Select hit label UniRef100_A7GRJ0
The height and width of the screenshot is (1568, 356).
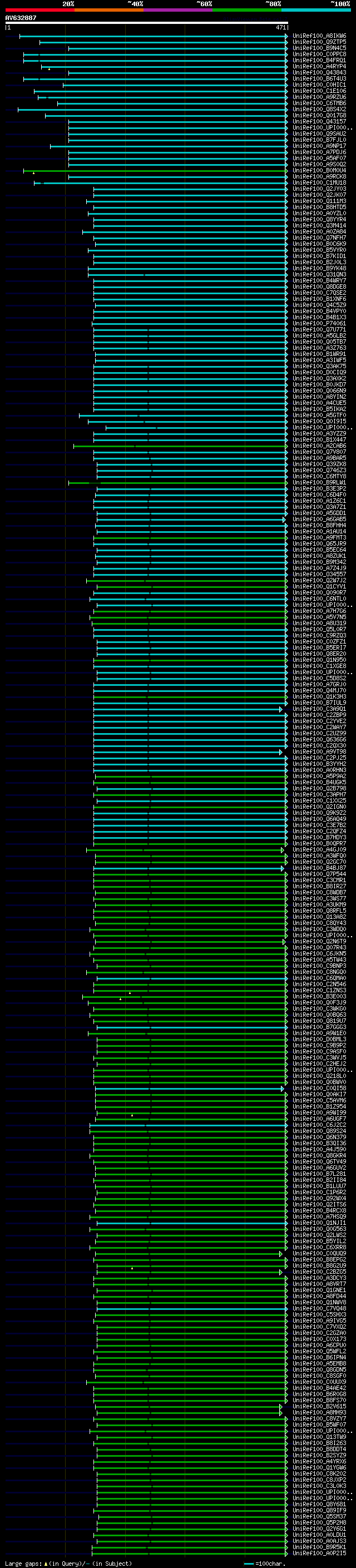click(319, 685)
